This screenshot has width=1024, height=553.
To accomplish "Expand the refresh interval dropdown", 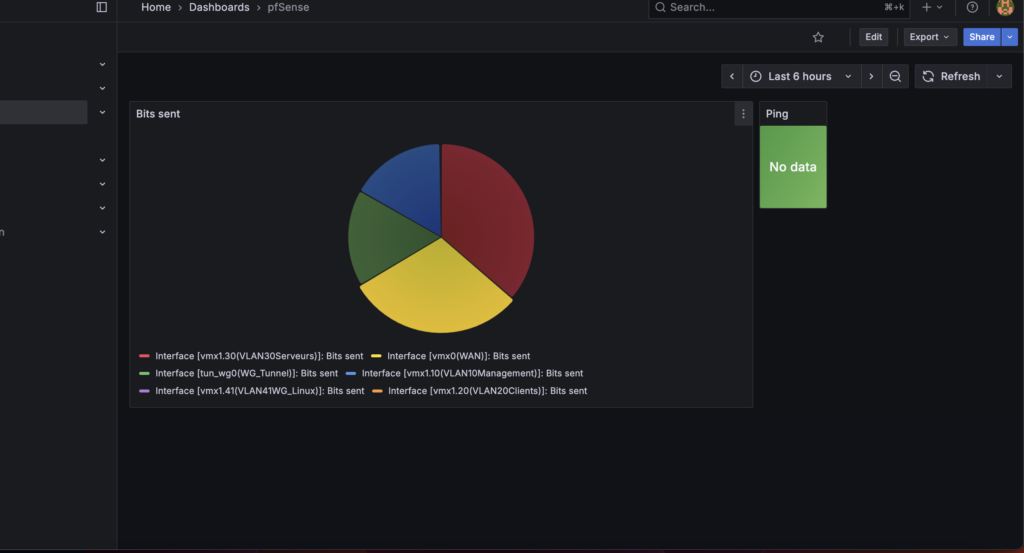I will click(999, 76).
